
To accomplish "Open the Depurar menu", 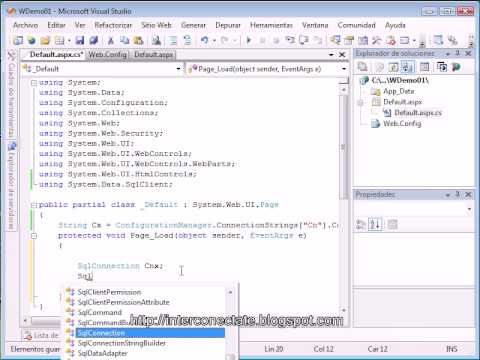I will tap(228, 25).
